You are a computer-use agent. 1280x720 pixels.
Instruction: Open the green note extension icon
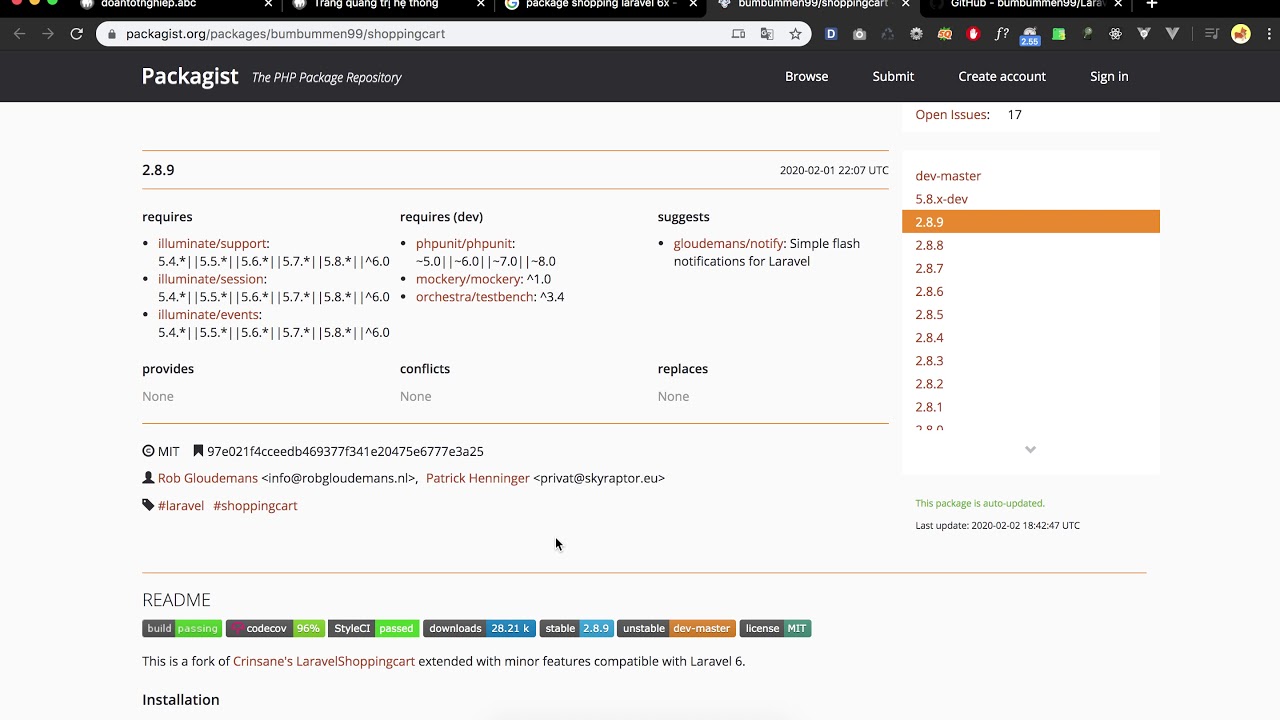1058,34
